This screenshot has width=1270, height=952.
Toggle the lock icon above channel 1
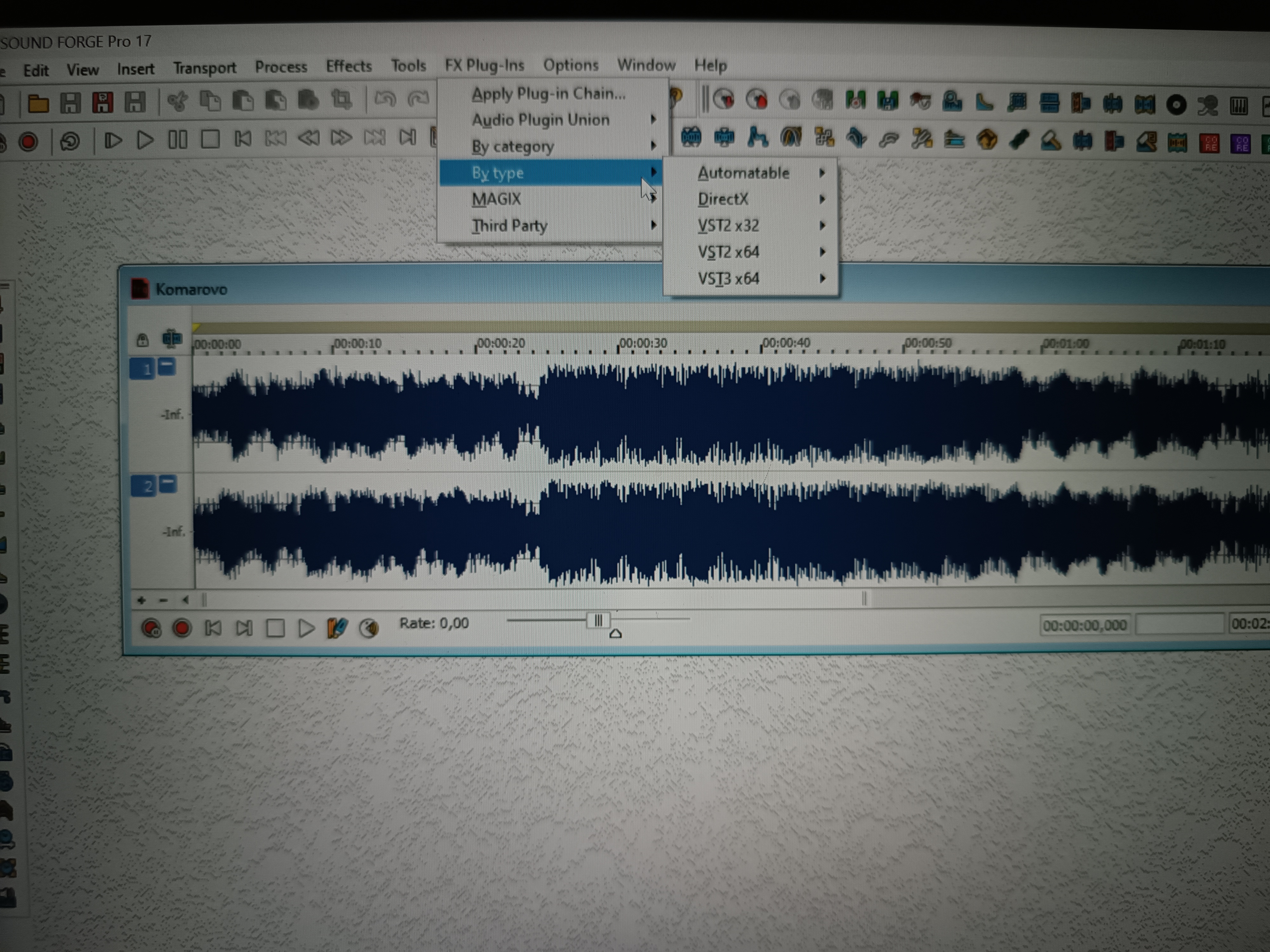[x=142, y=340]
